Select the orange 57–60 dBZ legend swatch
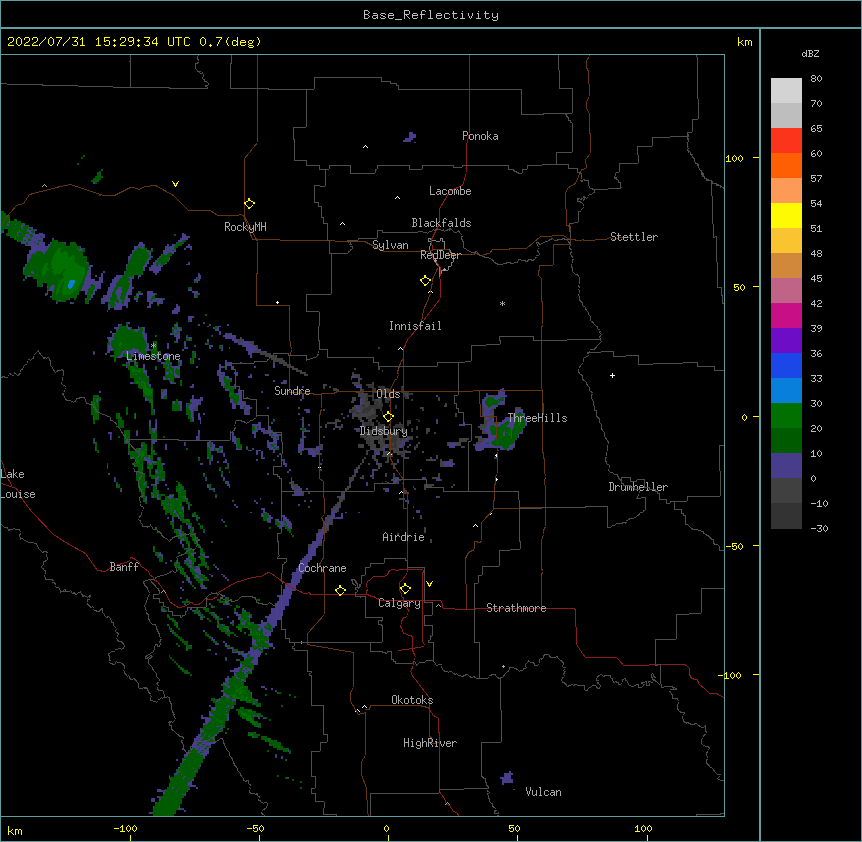The image size is (862, 842). click(x=786, y=166)
